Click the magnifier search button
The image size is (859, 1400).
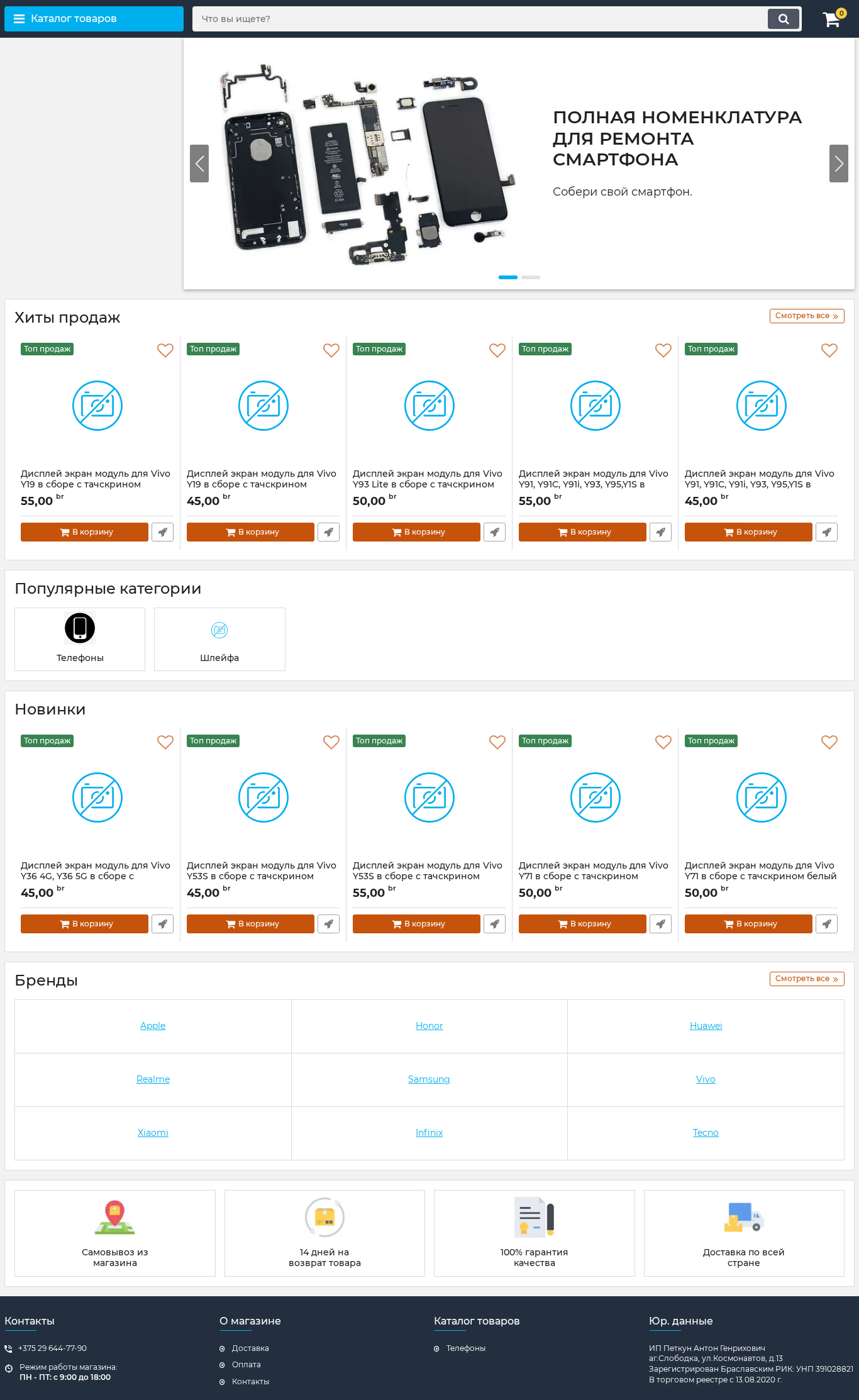point(784,19)
